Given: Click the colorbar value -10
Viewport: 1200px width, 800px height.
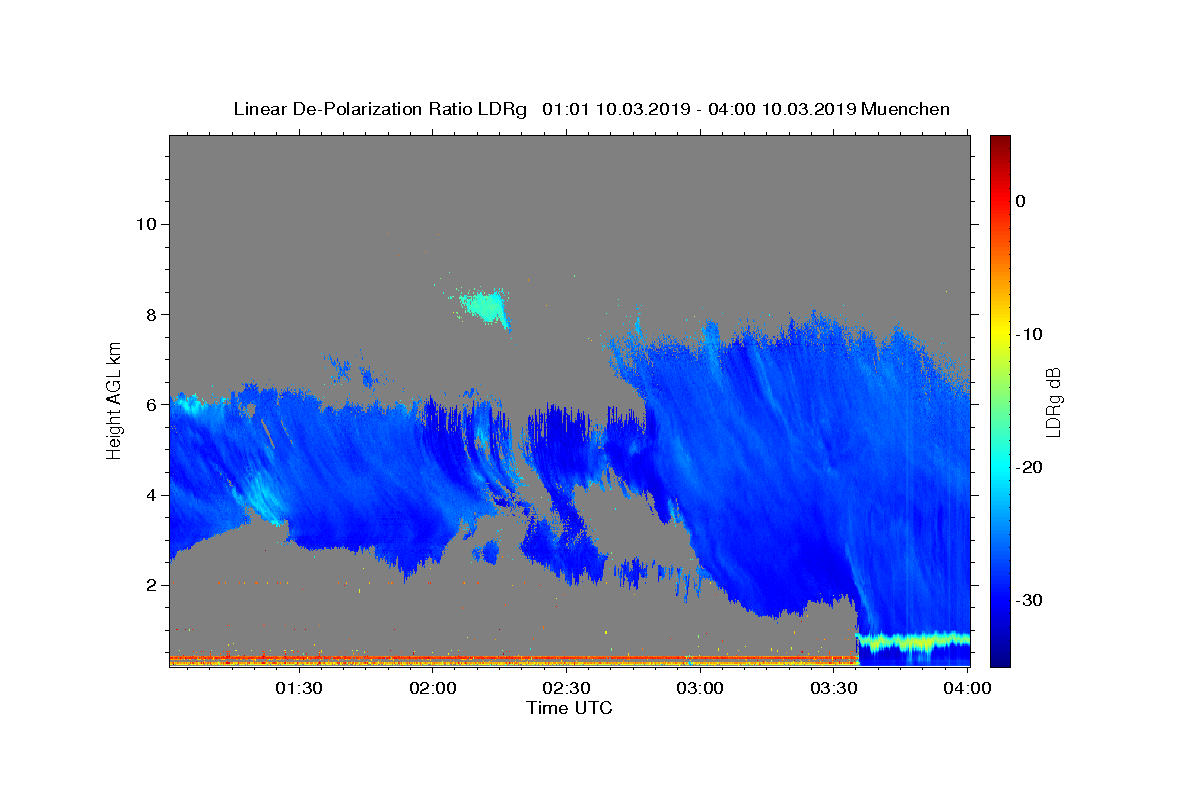Looking at the screenshot, I should click(x=1030, y=334).
